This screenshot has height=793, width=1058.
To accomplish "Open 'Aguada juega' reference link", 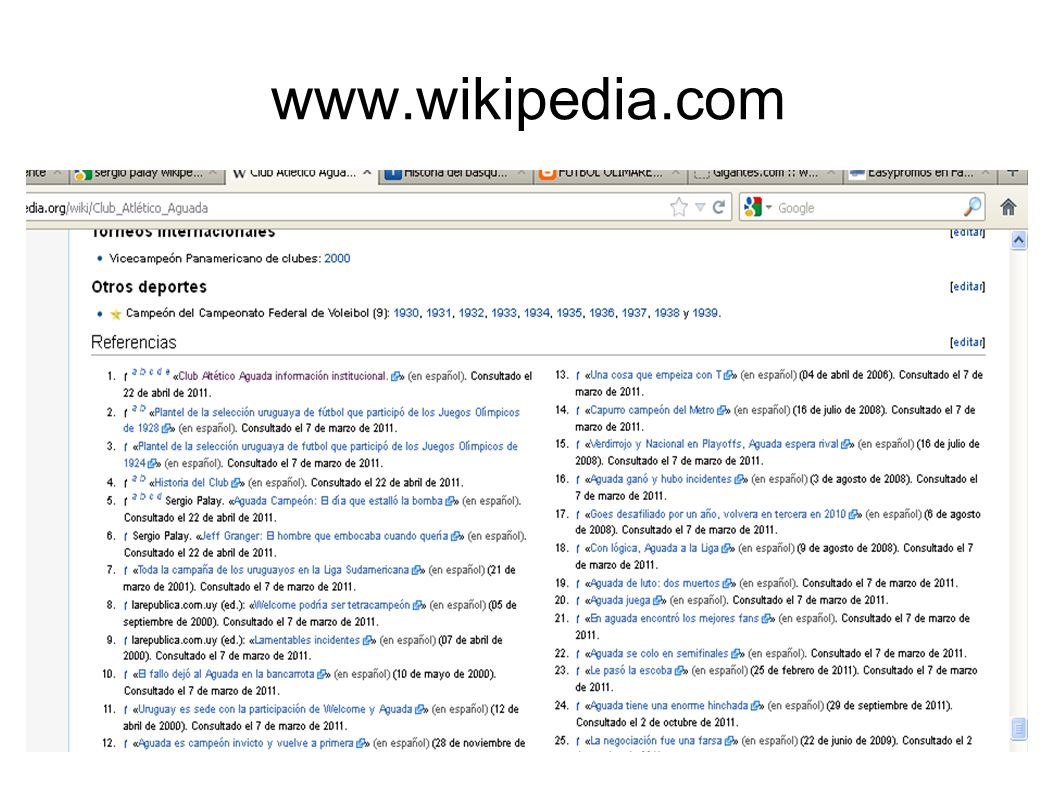I will pos(620,601).
